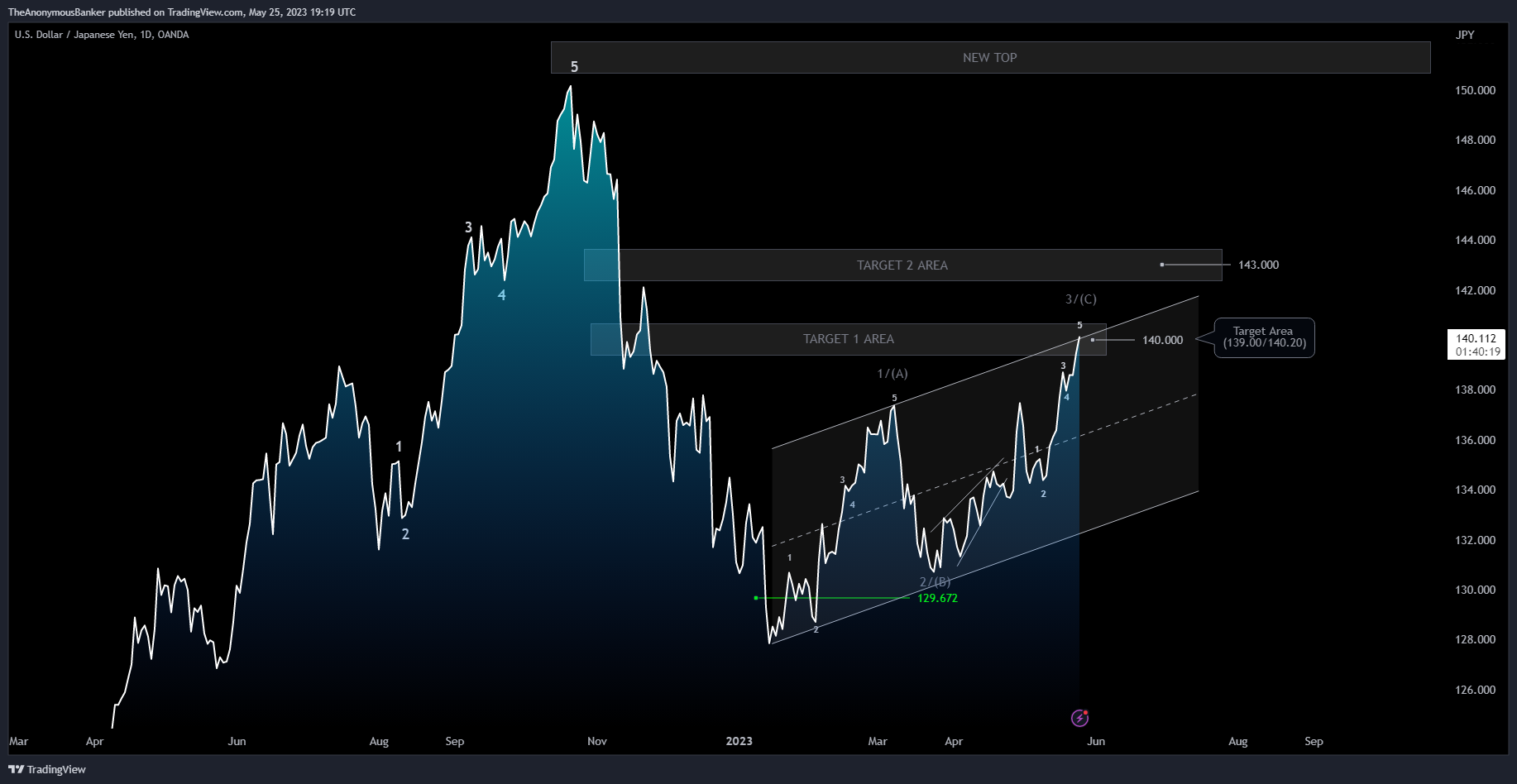
Task: Click the 1/(A) wave label
Action: [892, 374]
